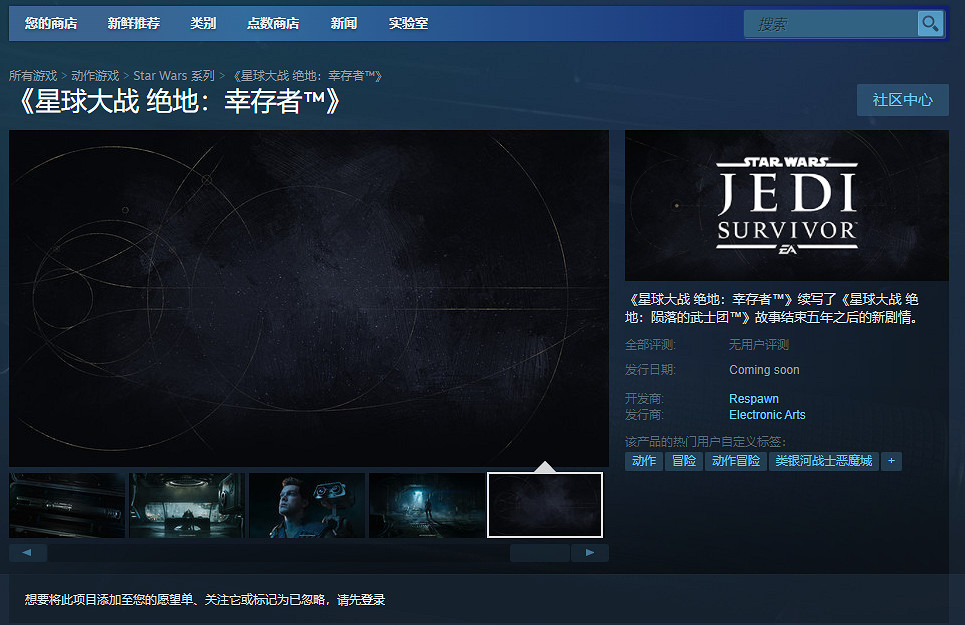
Task: Click the previous screenshot arrow
Action: coord(27,552)
